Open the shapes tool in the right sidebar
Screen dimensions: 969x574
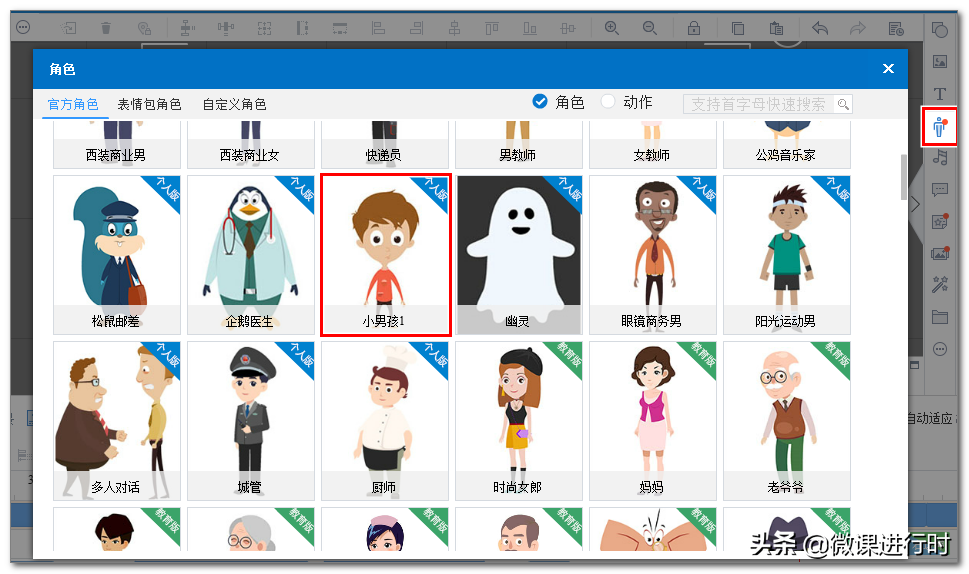pos(939,29)
